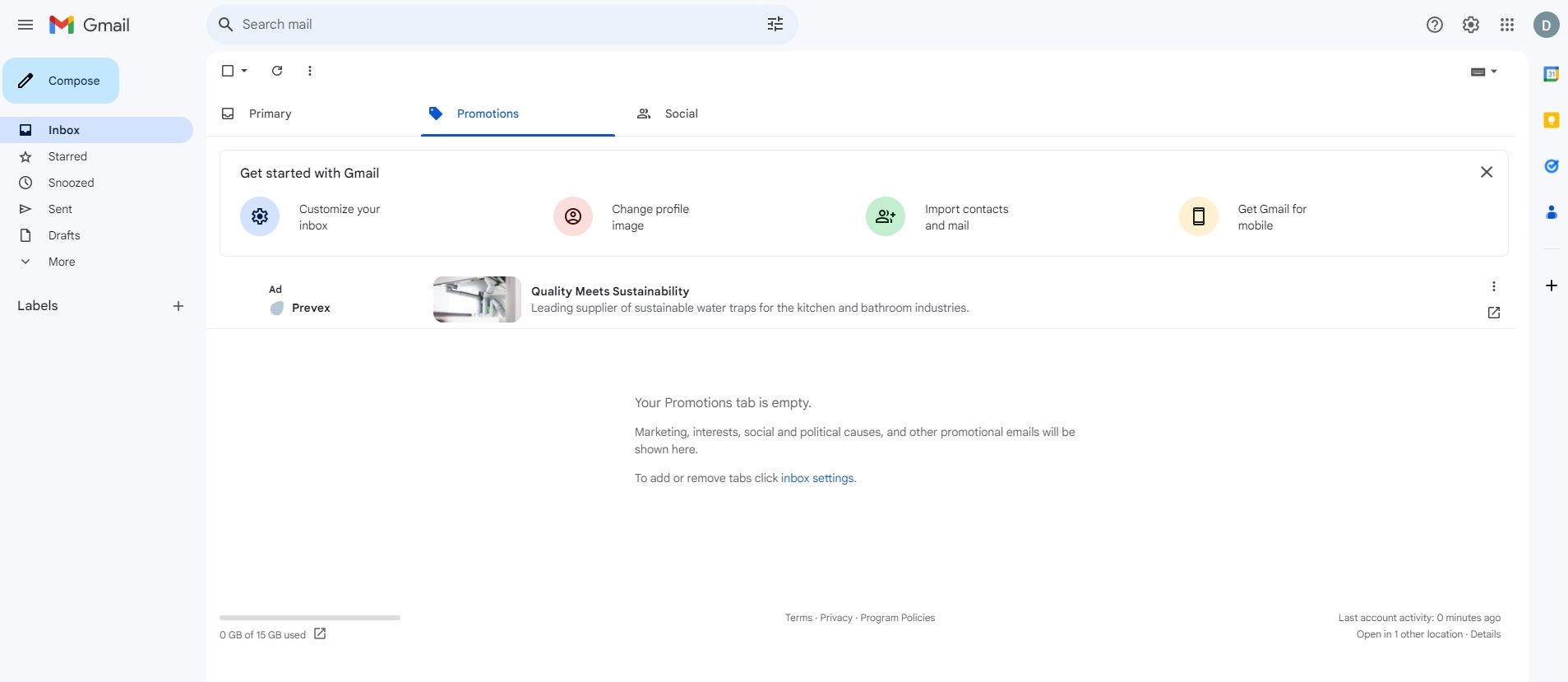Click the Customize your inbox gear icon
Viewport: 1568px width, 682px height.
click(x=260, y=216)
